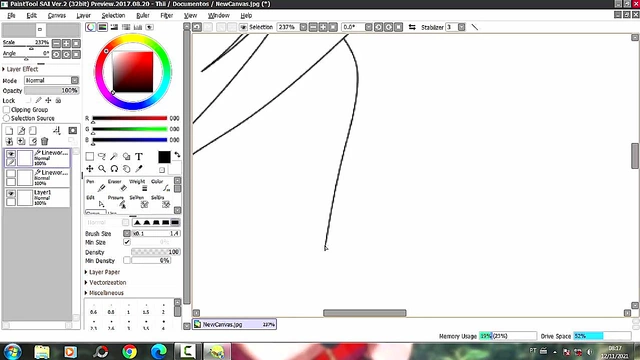Toggle the lock opacity pencil icon
640x360 pixels.
click(x=38, y=100)
